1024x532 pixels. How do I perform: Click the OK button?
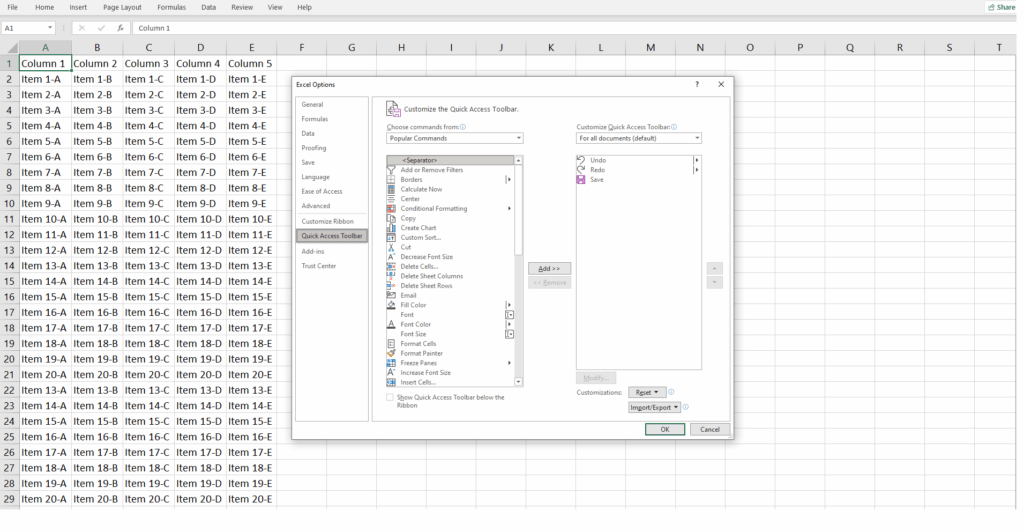point(665,430)
